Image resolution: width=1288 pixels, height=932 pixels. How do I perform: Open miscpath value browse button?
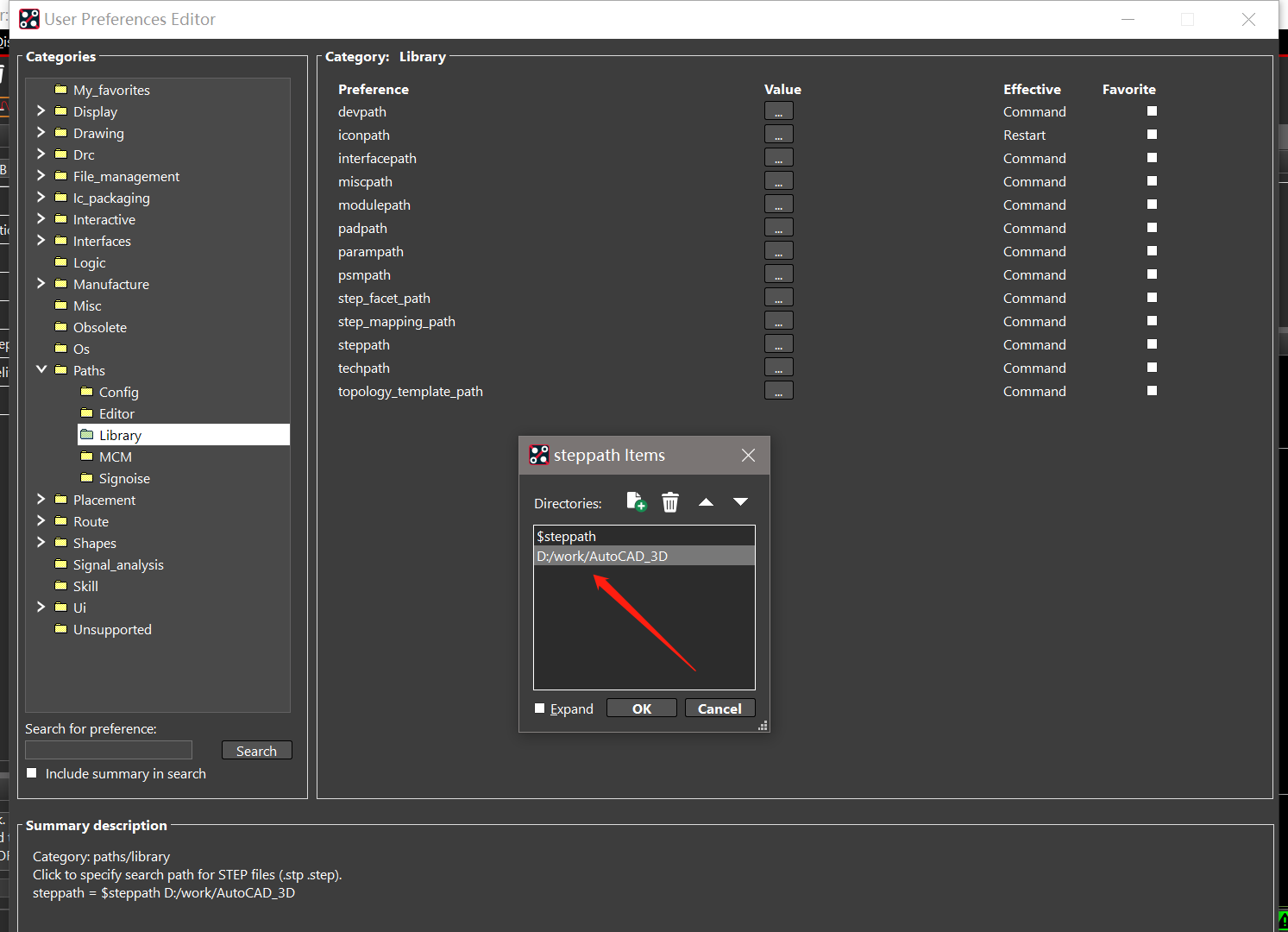click(778, 181)
